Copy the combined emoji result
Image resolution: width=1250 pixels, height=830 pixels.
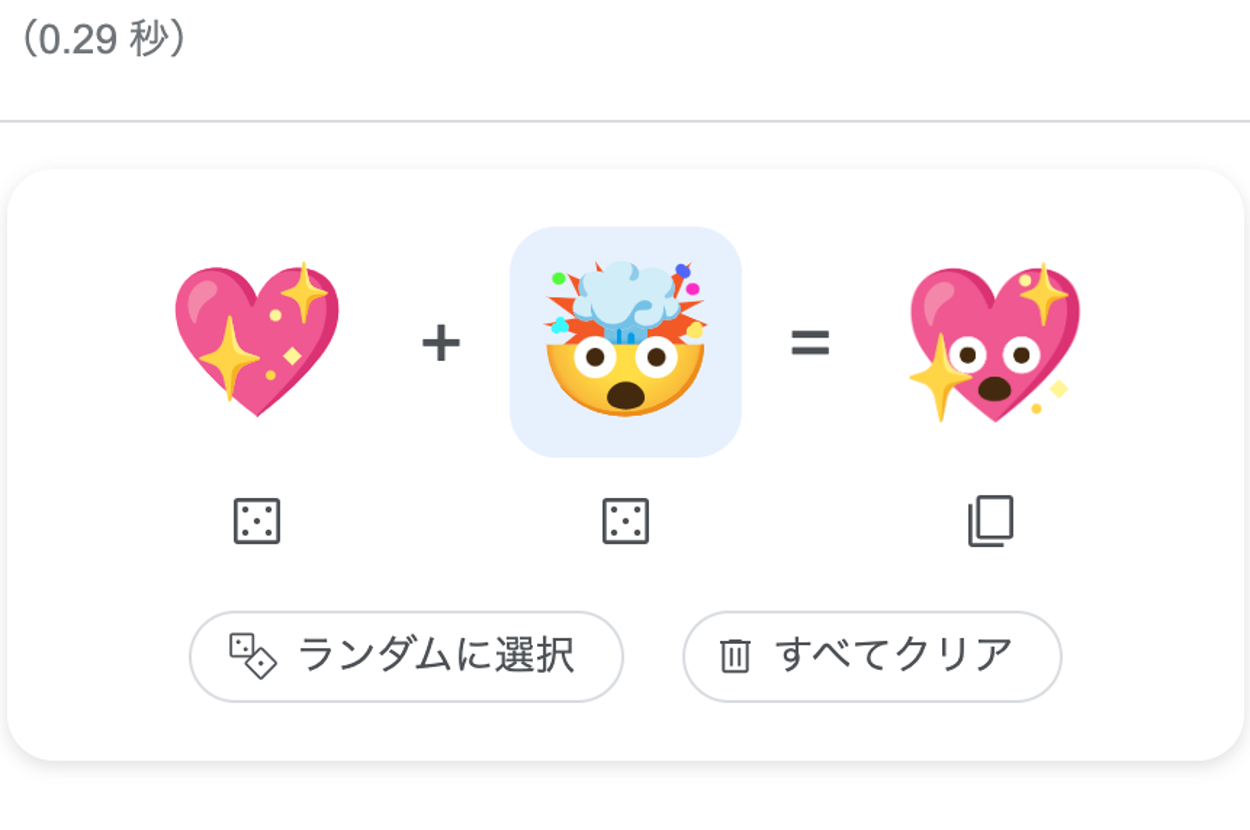[991, 522]
